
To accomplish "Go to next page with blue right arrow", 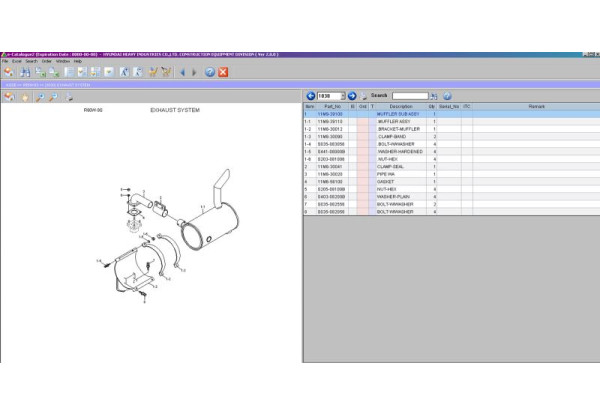I will click(352, 95).
